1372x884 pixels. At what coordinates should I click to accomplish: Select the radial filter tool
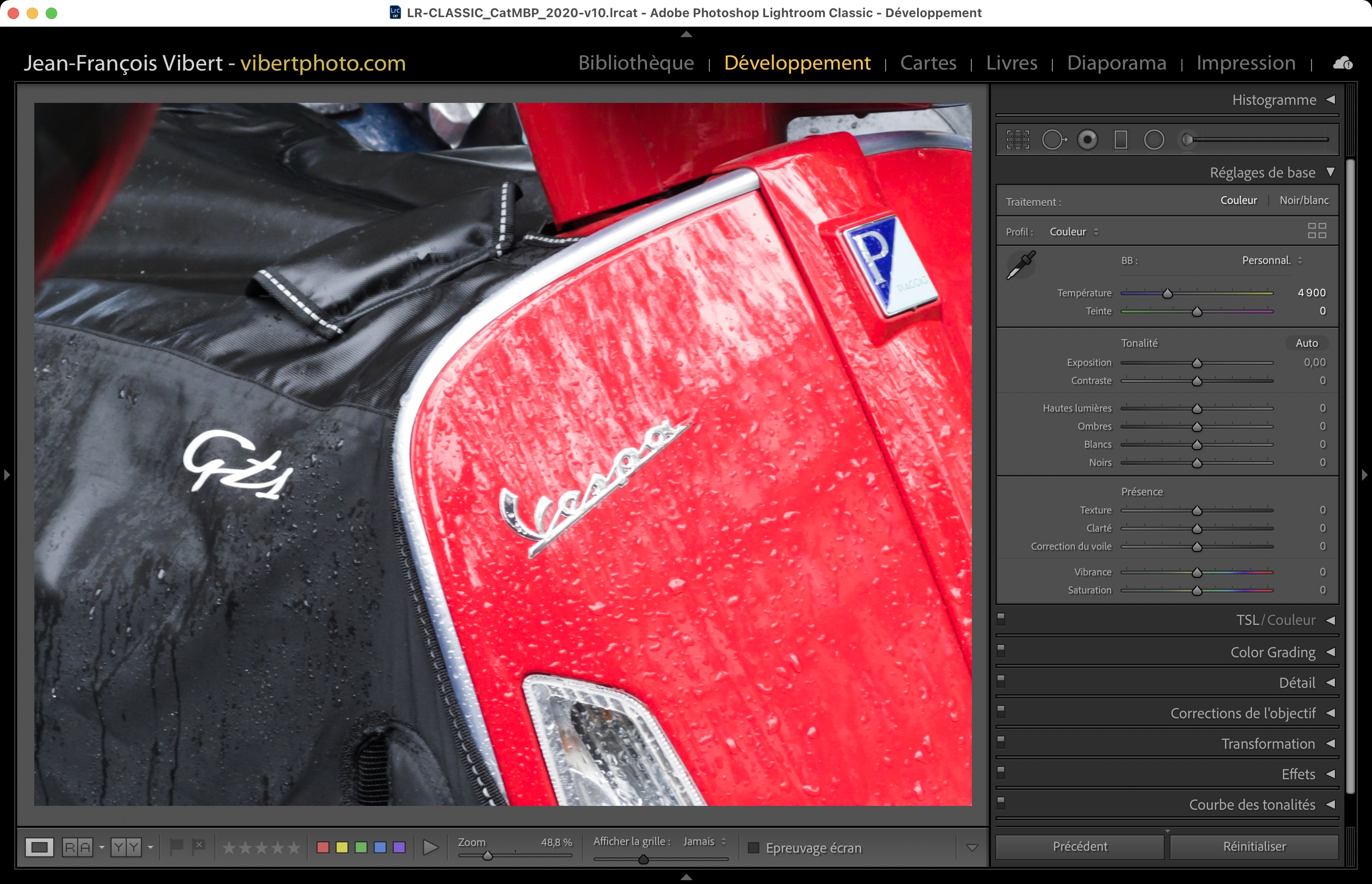(1154, 140)
